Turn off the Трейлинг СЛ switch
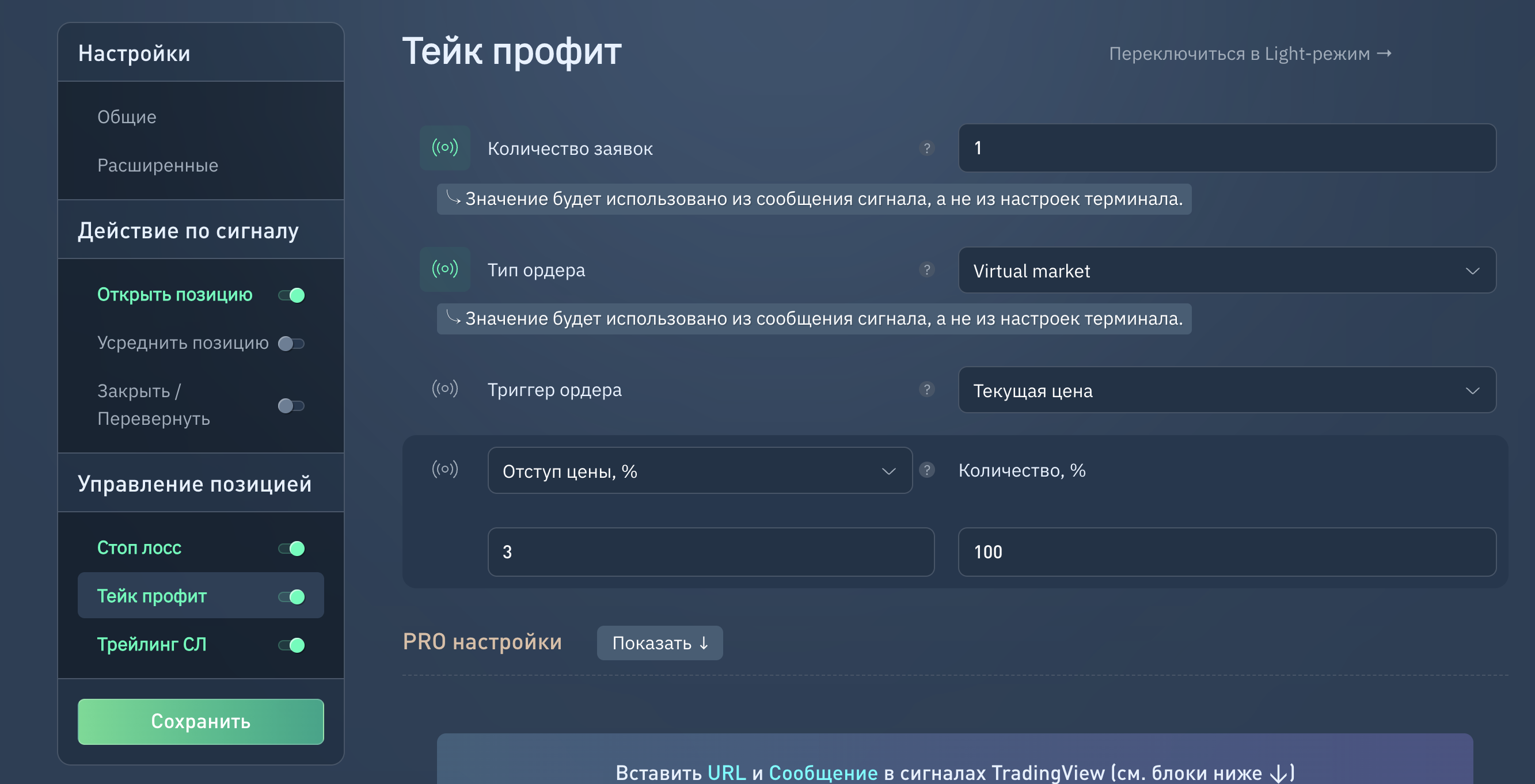Screen dimensions: 1535x784 click(x=291, y=645)
